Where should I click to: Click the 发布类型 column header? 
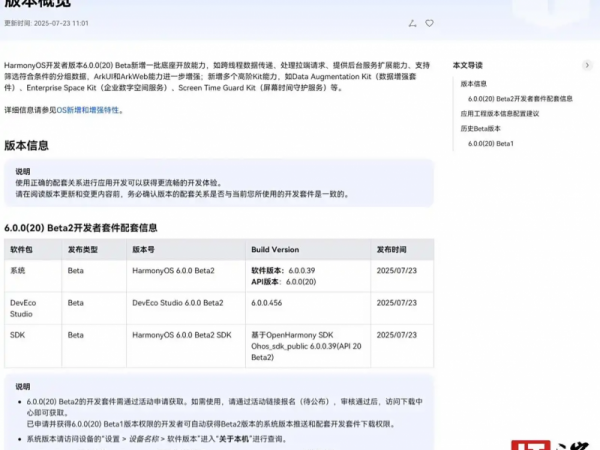pos(83,248)
